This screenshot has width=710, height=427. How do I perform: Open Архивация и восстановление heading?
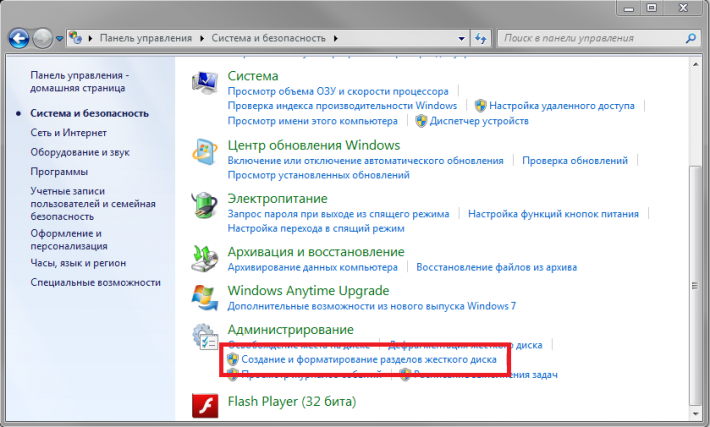pos(316,252)
